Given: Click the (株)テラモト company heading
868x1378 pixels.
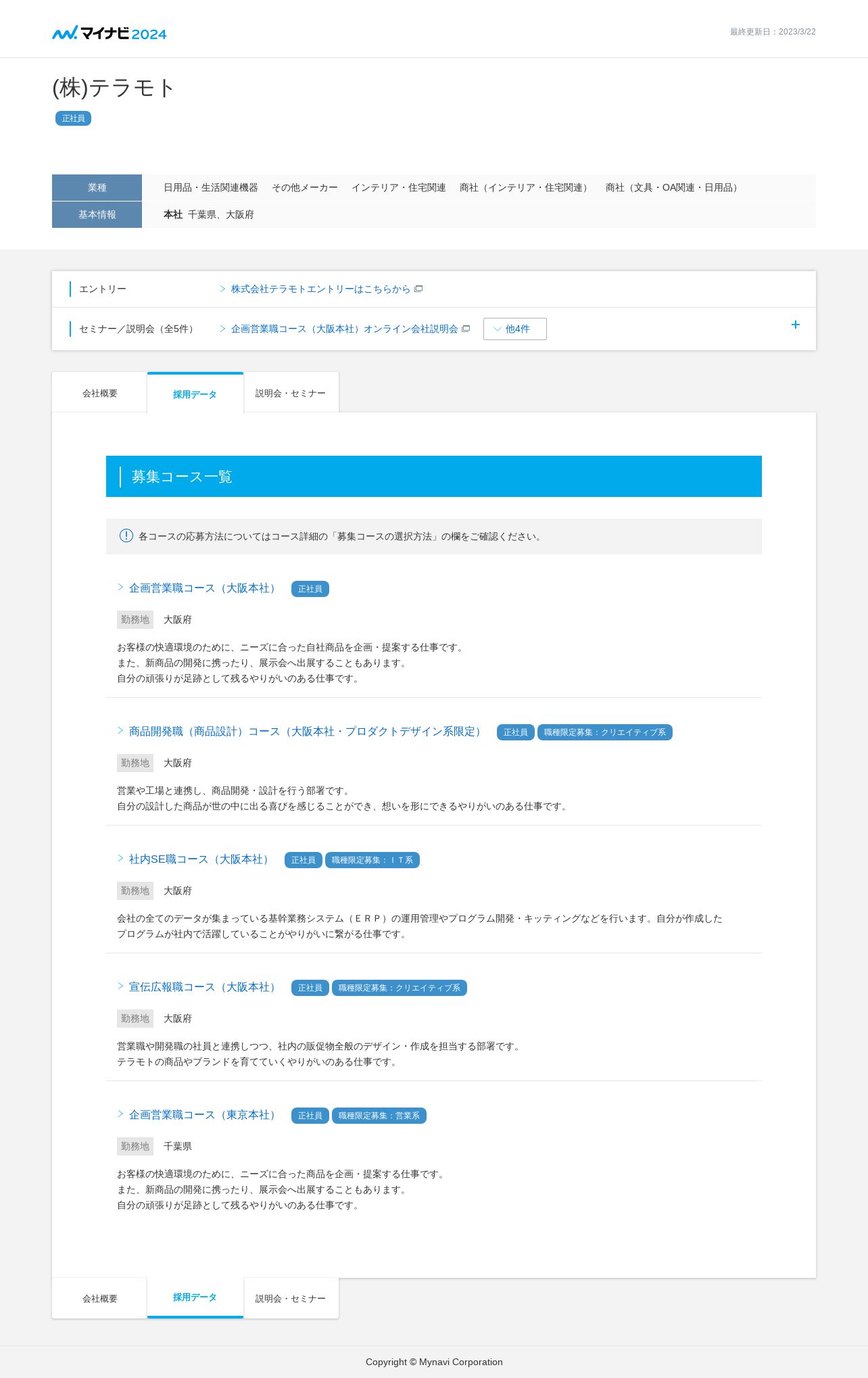Looking at the screenshot, I should pos(114,88).
